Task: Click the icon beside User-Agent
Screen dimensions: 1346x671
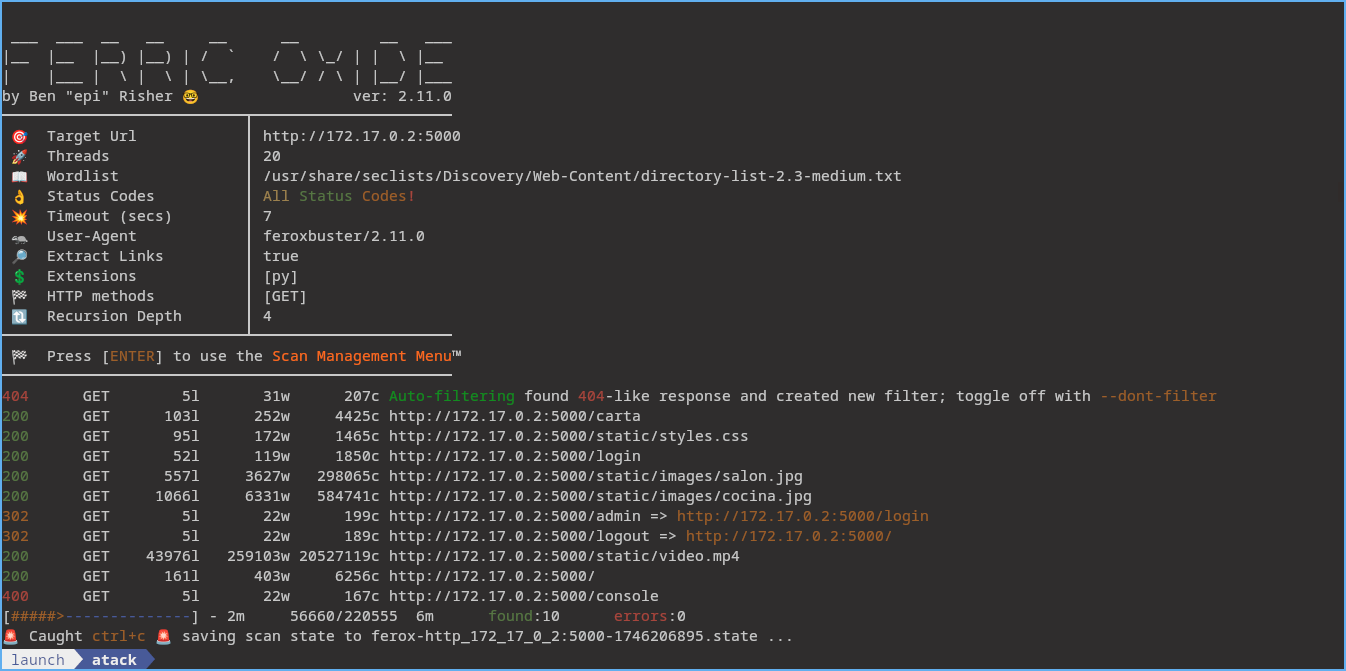Action: (19, 237)
